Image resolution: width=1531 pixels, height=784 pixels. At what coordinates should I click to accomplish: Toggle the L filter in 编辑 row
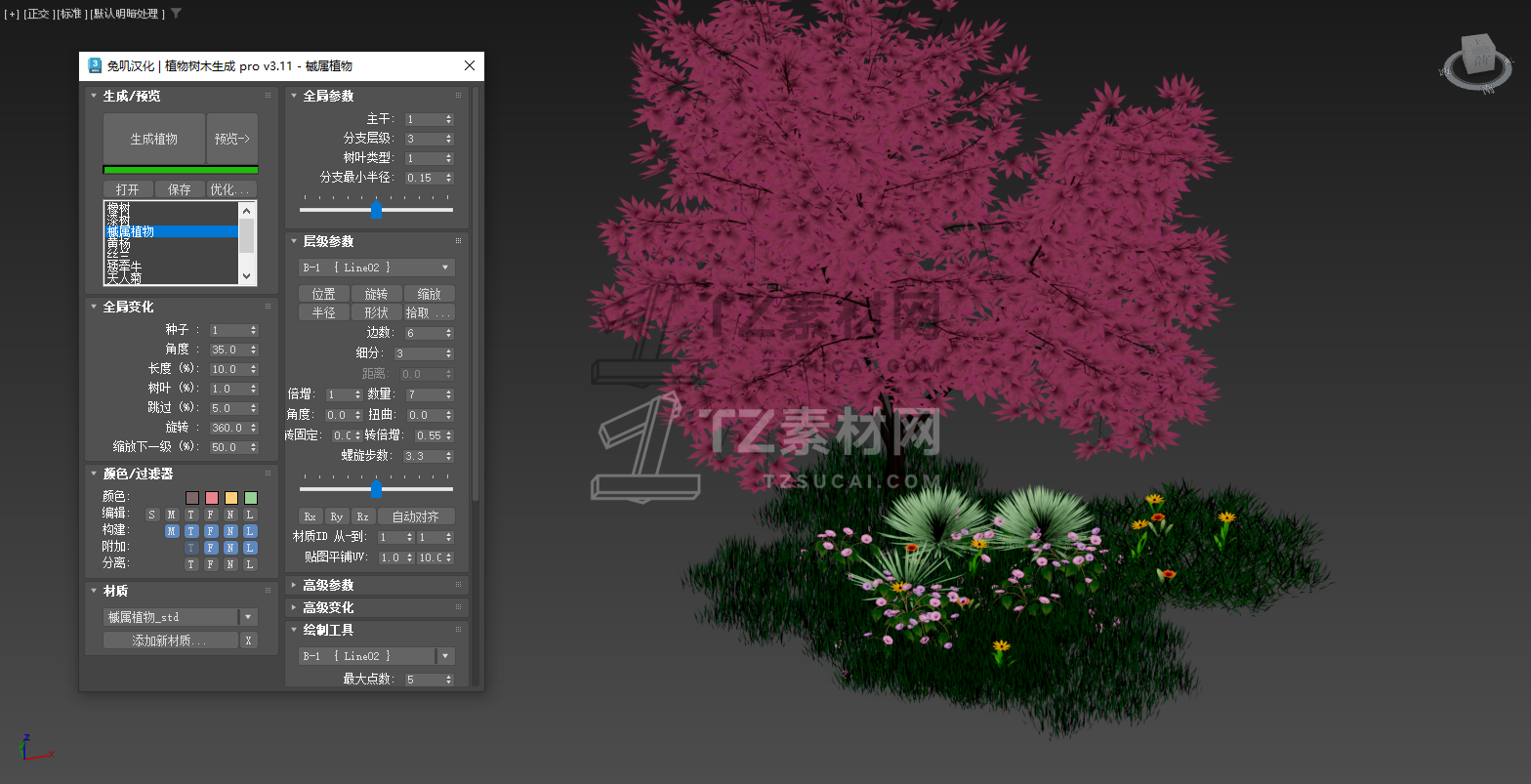click(250, 515)
